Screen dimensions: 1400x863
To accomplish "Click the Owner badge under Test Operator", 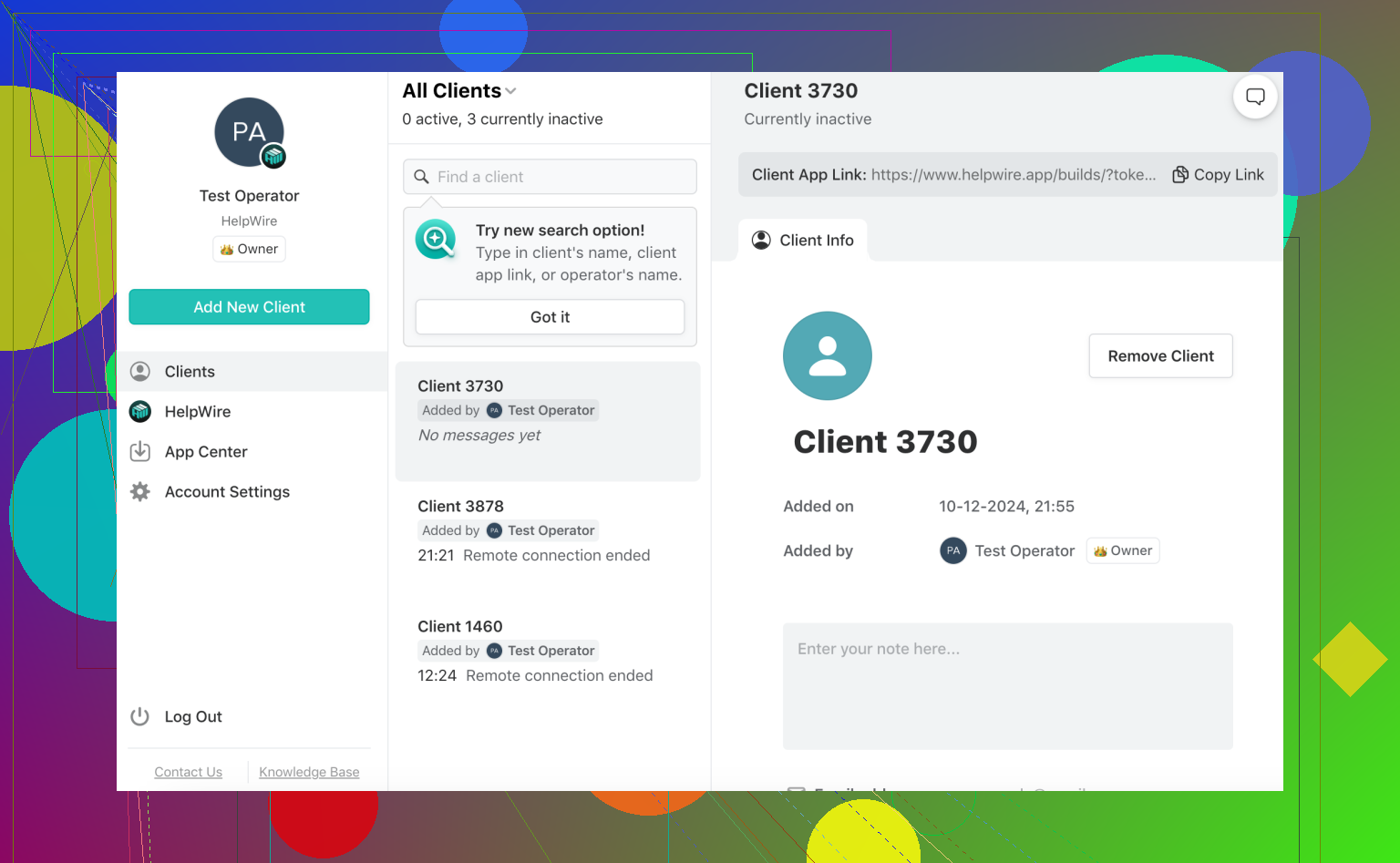I will tap(249, 249).
